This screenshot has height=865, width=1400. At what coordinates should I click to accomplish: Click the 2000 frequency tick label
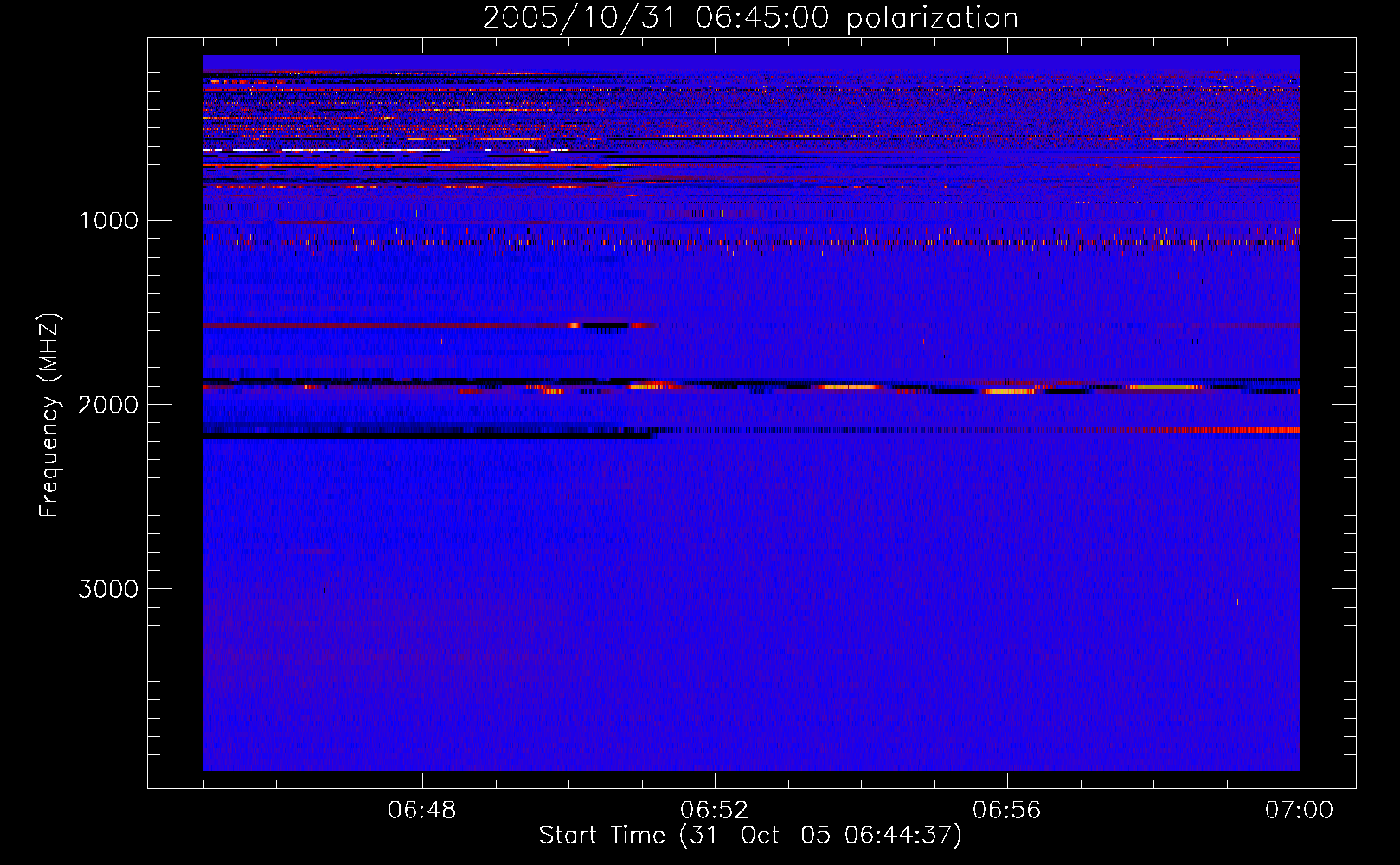[x=108, y=405]
